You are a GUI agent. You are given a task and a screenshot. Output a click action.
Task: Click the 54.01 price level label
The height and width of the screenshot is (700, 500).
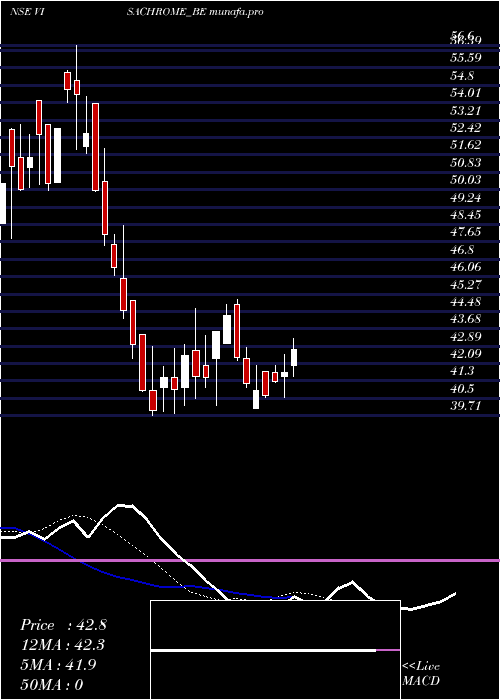(466, 93)
